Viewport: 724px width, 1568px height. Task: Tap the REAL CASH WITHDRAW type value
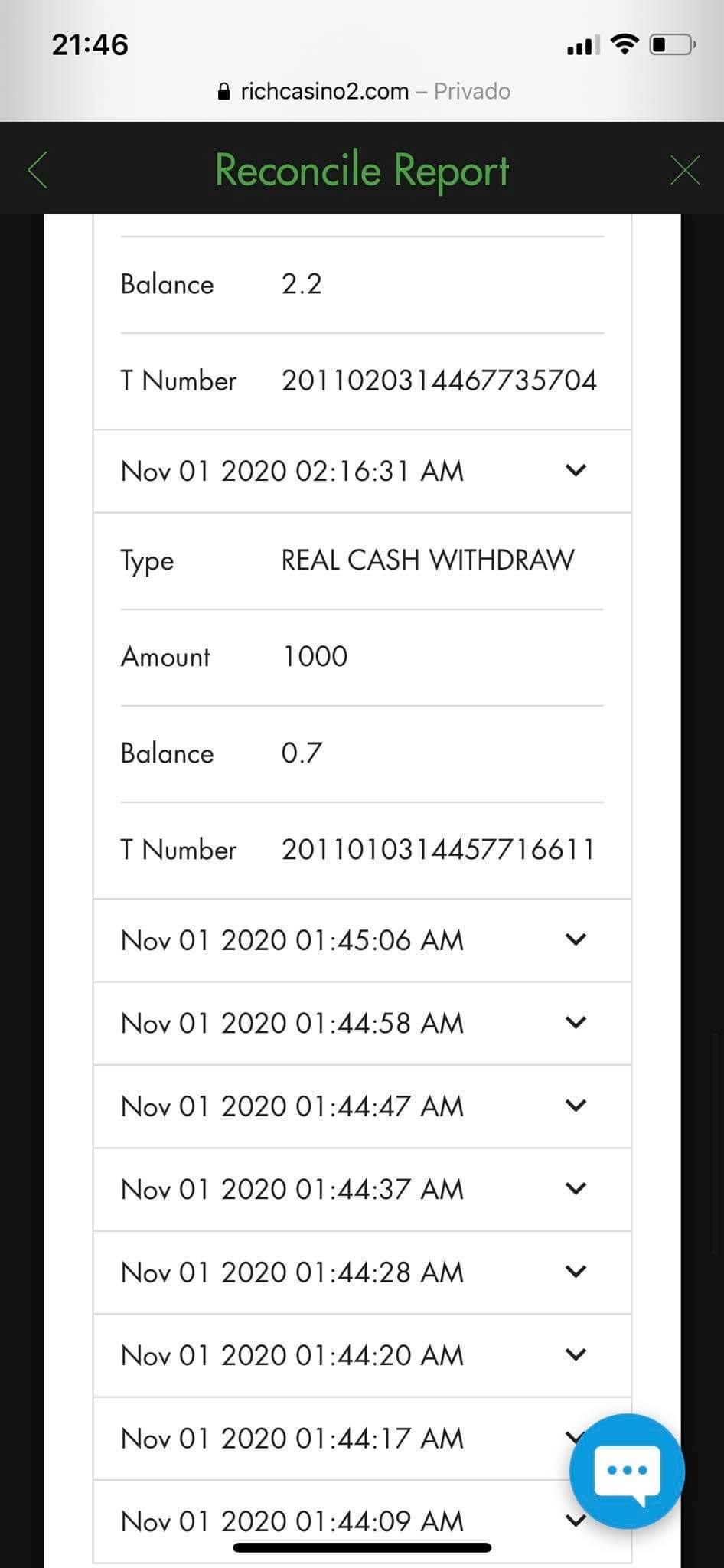coord(427,560)
